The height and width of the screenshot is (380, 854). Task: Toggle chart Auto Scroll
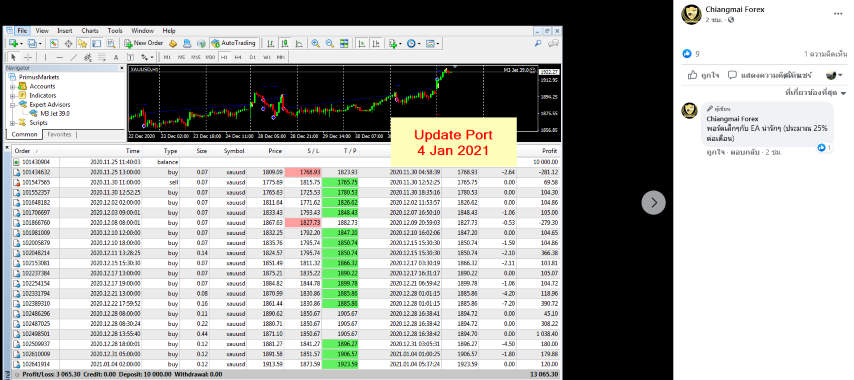[x=362, y=44]
